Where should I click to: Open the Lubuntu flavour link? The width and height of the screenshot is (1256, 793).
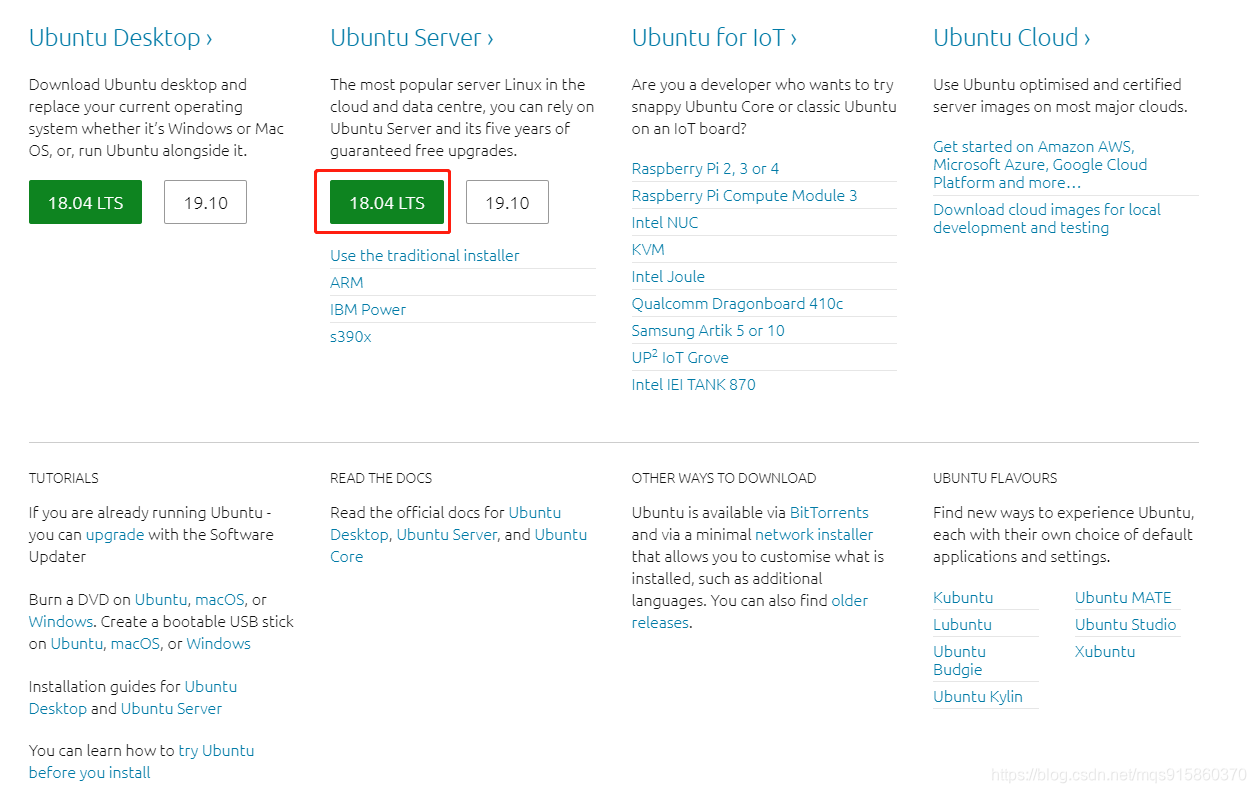point(962,625)
